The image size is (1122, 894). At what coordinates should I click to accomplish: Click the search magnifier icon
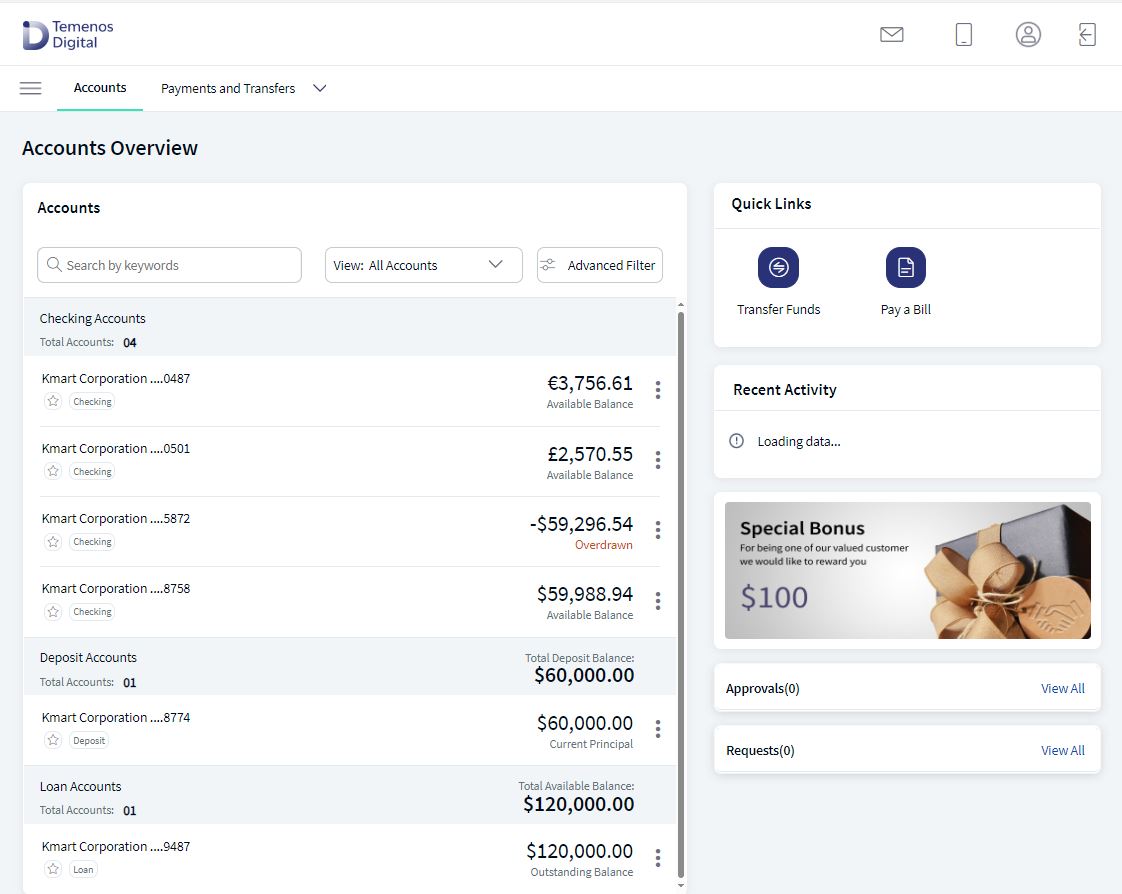[54, 265]
